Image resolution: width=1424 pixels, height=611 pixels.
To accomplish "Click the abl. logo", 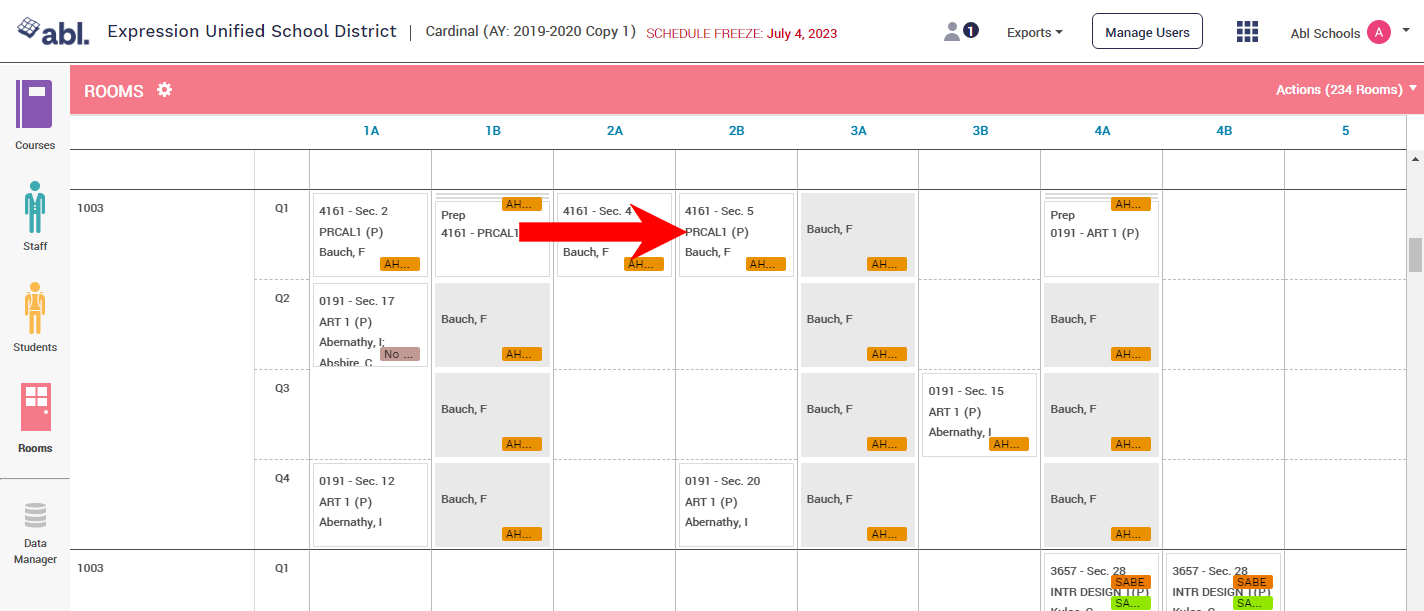I will [54, 31].
